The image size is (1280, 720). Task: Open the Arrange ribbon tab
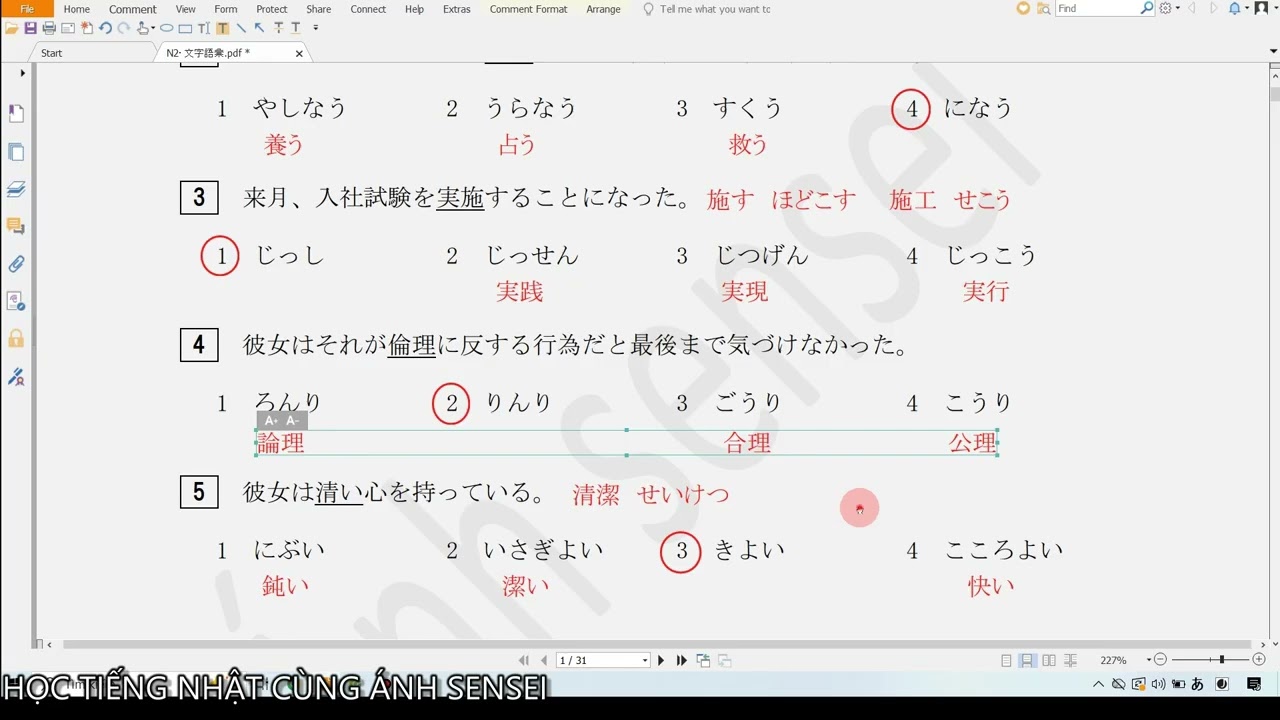click(x=603, y=9)
